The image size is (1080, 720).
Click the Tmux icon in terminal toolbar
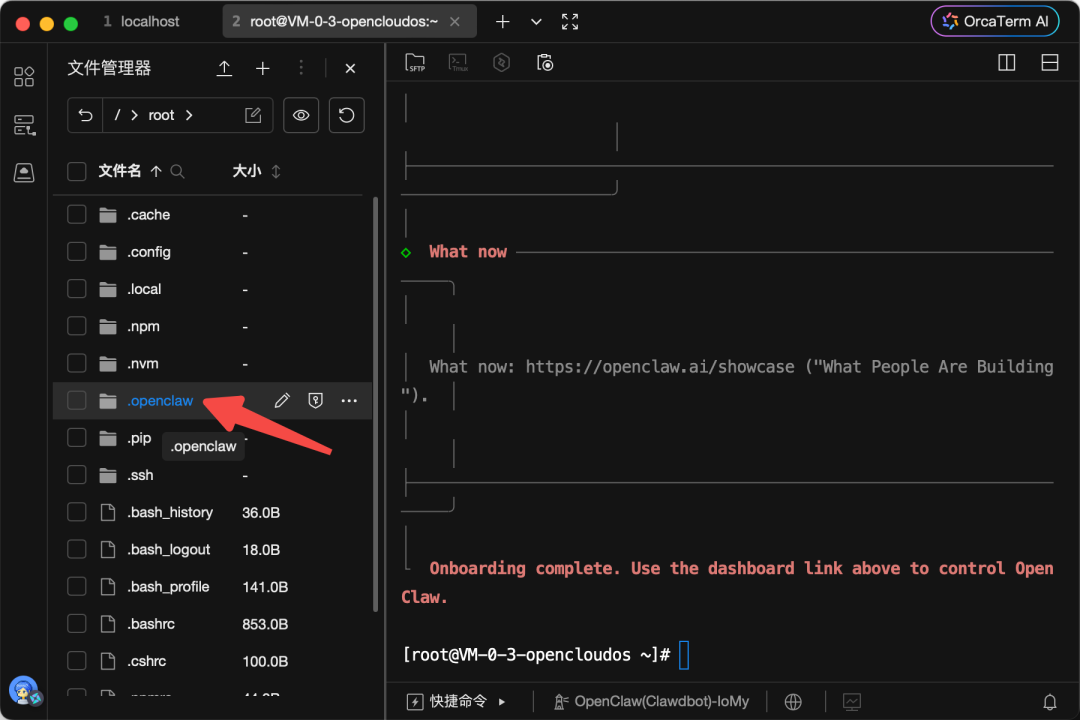coord(458,62)
